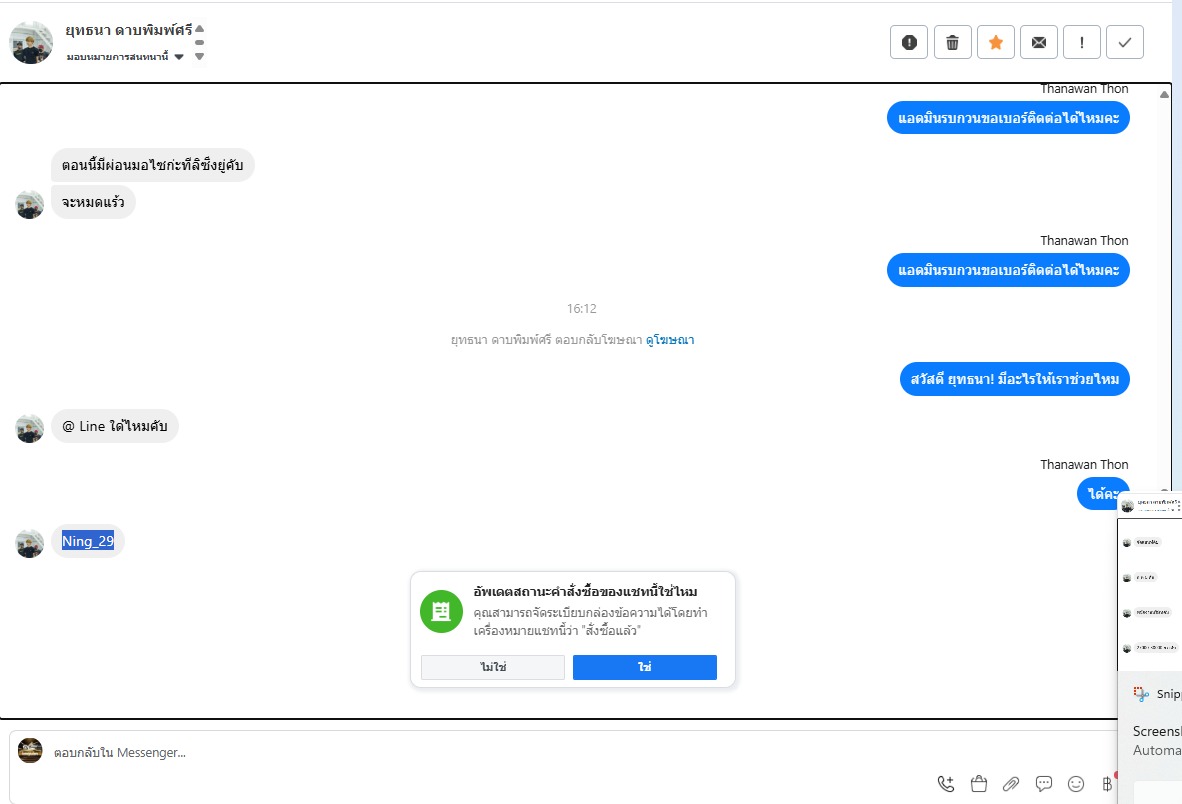Toggle the star follow-up icon
The image size is (1182, 804).
point(996,42)
